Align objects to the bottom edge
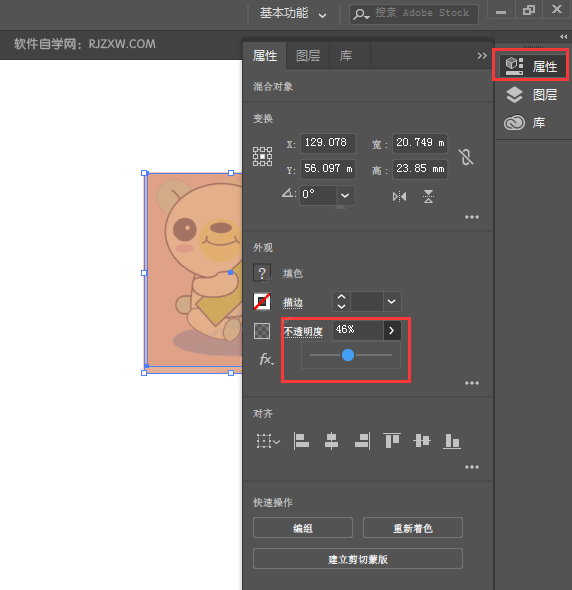 coord(452,441)
